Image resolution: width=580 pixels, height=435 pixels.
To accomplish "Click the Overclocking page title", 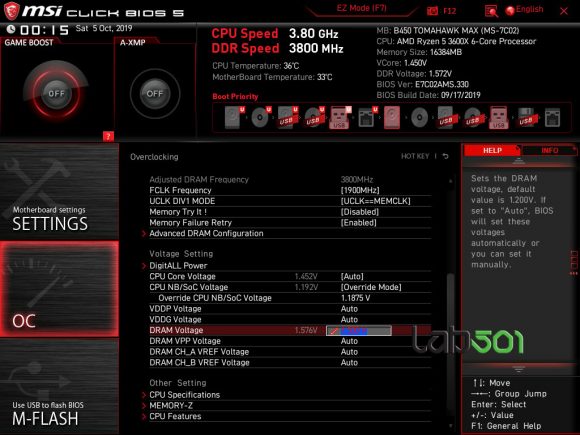I will [x=154, y=157].
